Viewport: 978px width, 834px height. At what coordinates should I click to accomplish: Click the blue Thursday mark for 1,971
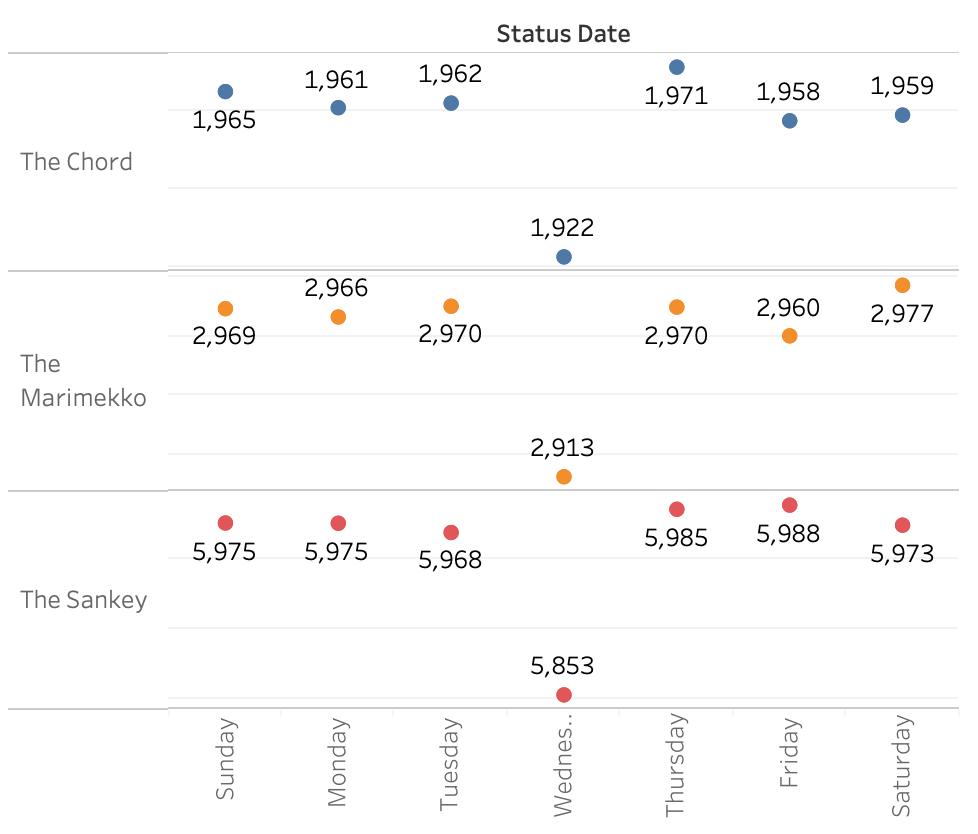[x=677, y=67]
